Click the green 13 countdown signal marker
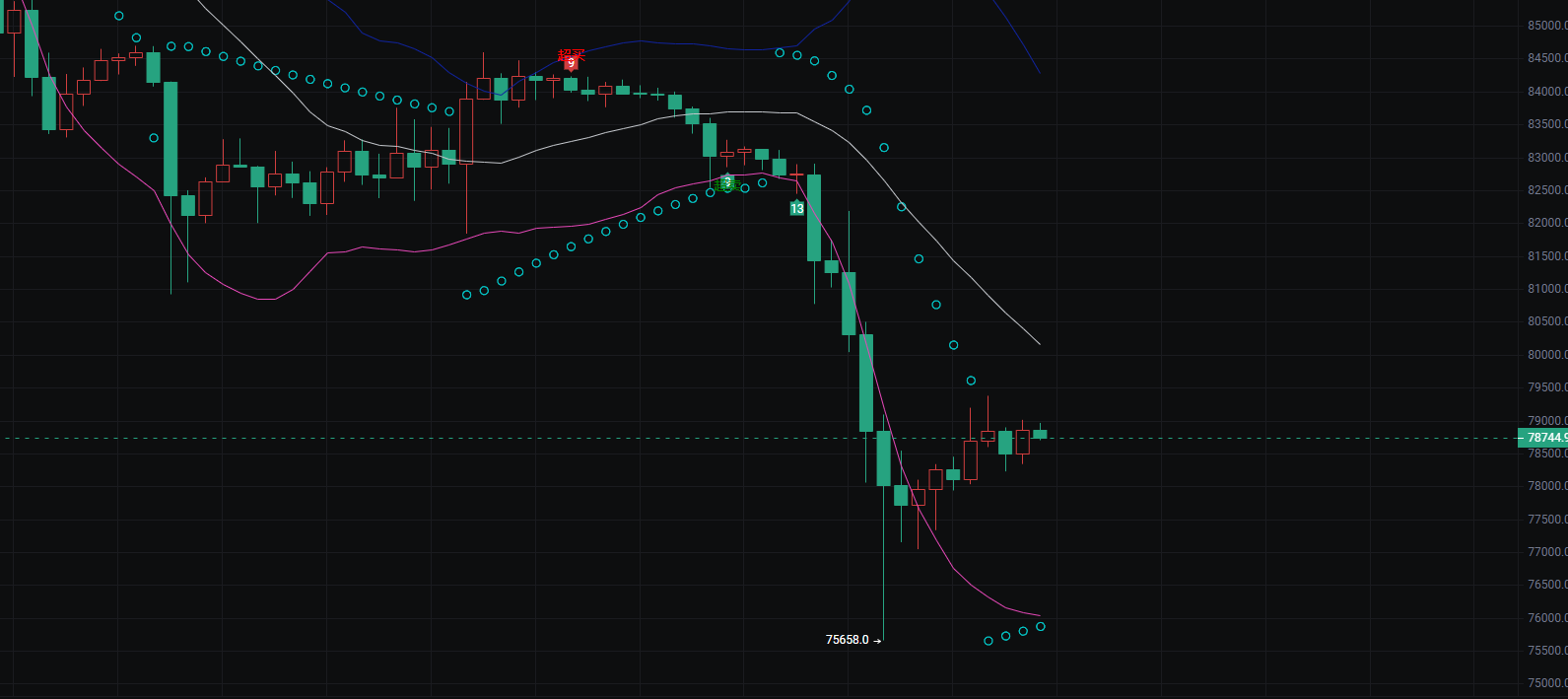This screenshot has height=699, width=1568. (797, 208)
